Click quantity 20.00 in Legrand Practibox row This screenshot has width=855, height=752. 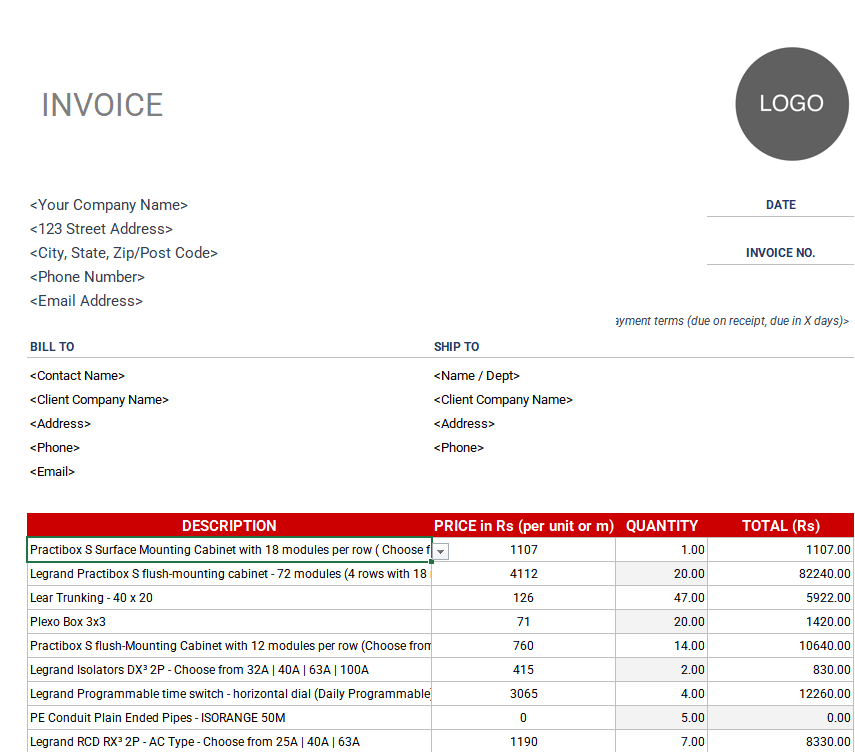(x=661, y=574)
